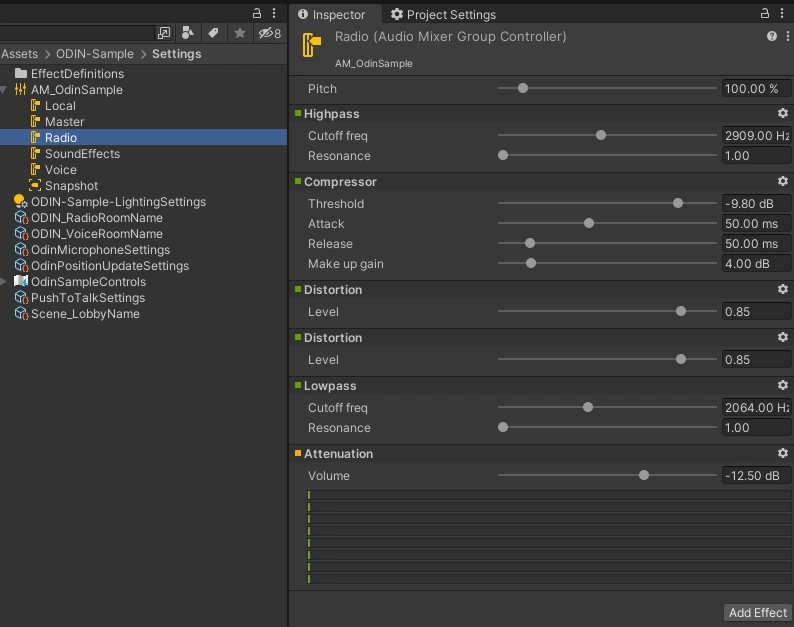Select the OdinMicrophoneSettings asset
This screenshot has width=794, height=627.
point(143,250)
